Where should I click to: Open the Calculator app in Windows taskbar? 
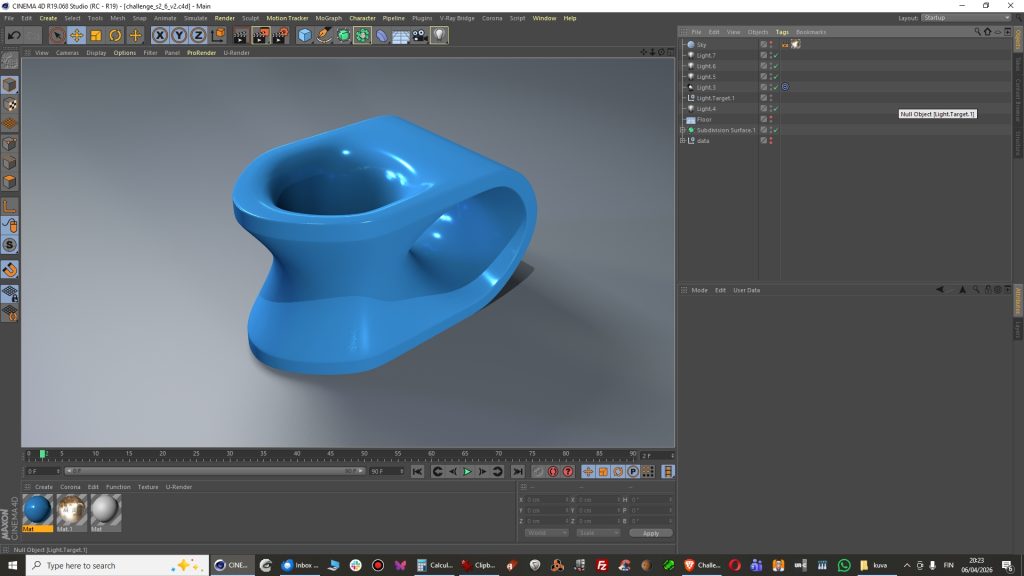coord(436,565)
